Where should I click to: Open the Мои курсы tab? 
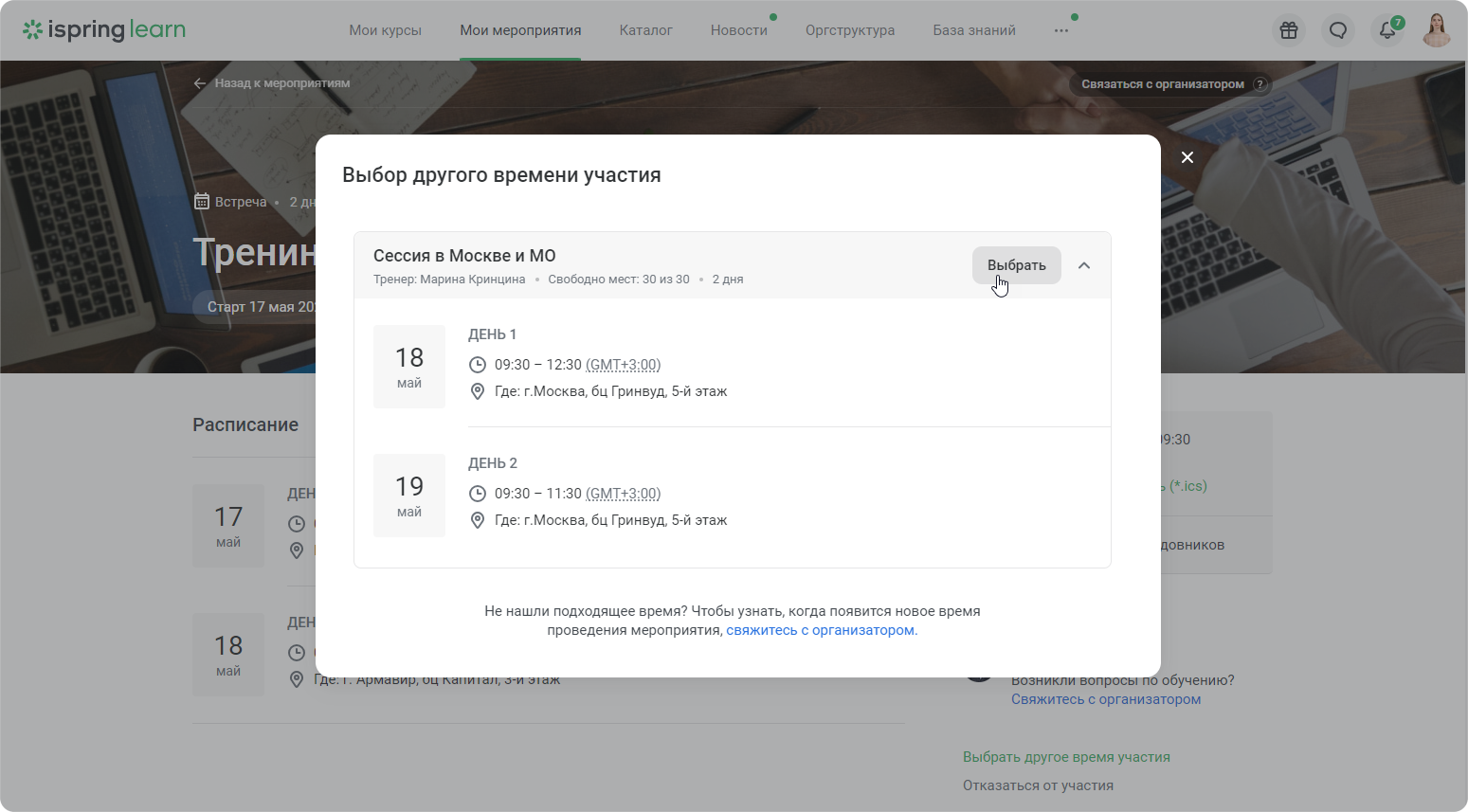(385, 30)
